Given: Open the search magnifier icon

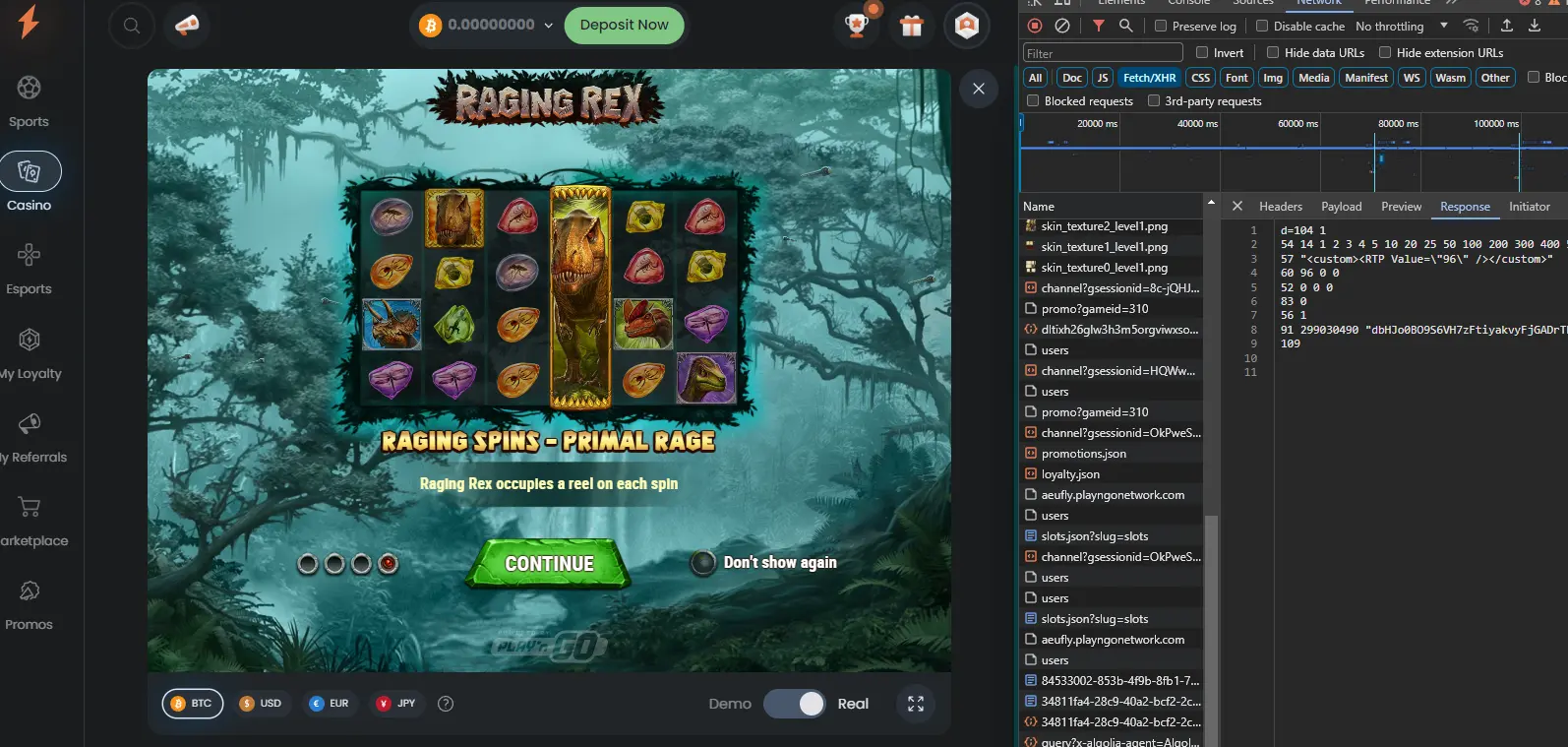Looking at the screenshot, I should click(x=132, y=26).
